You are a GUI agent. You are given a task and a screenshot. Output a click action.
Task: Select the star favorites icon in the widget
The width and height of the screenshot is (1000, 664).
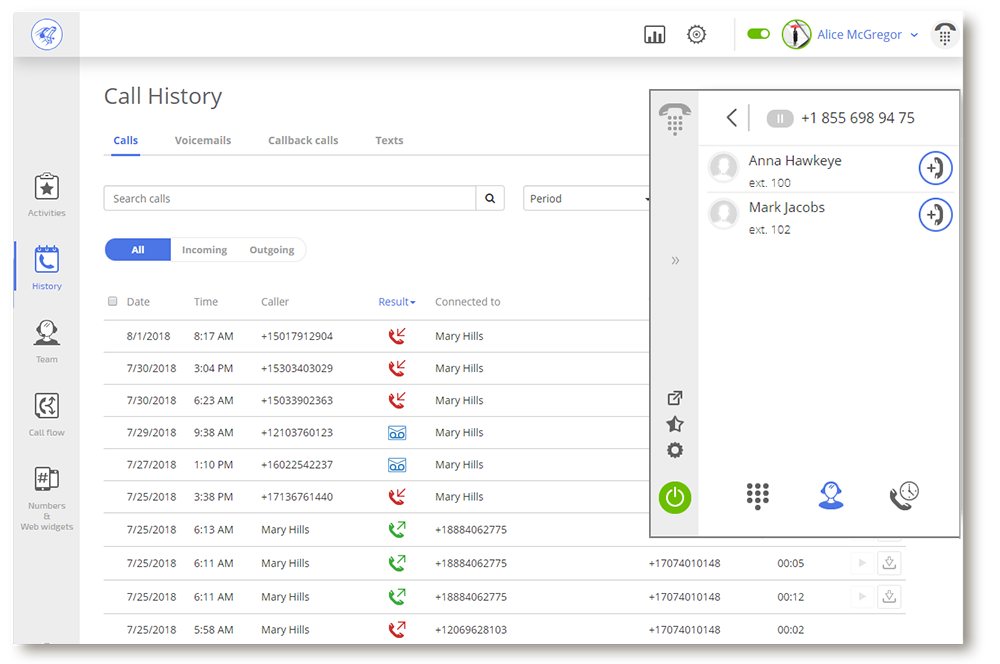[675, 424]
